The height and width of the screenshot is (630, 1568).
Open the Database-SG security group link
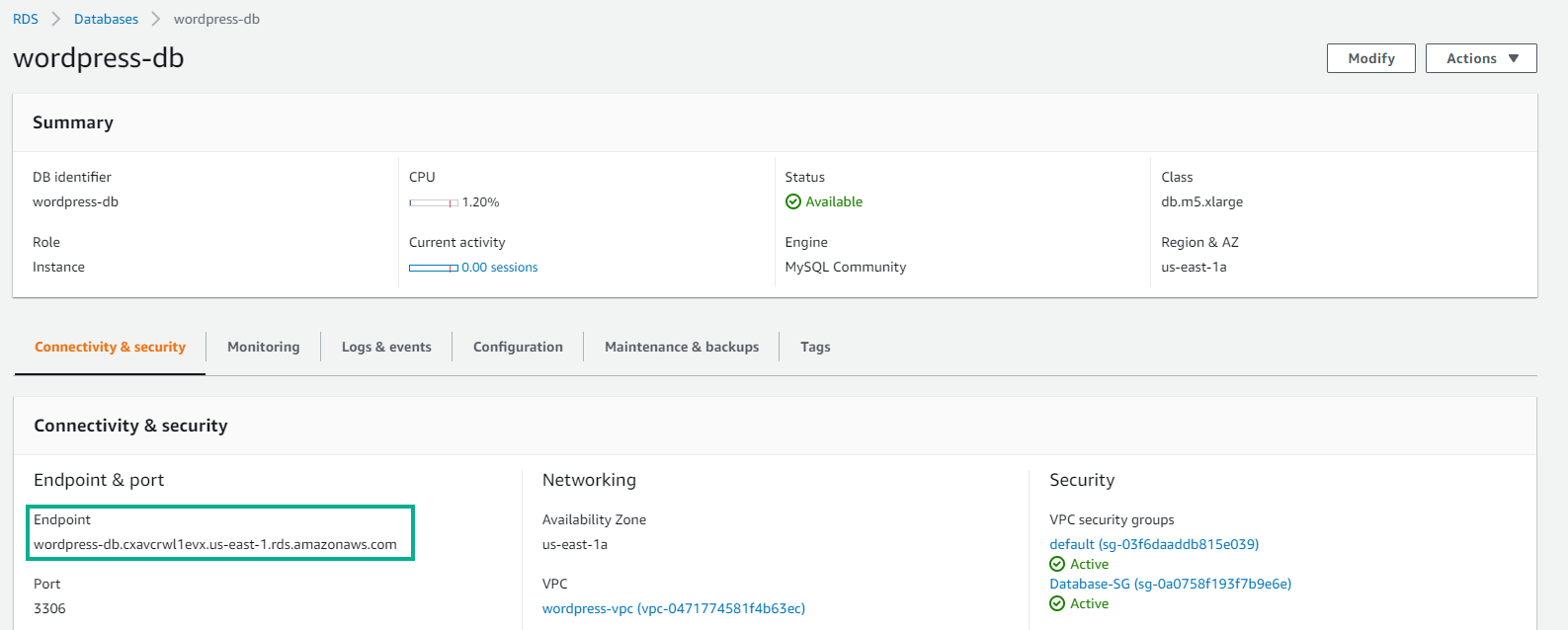(1170, 584)
